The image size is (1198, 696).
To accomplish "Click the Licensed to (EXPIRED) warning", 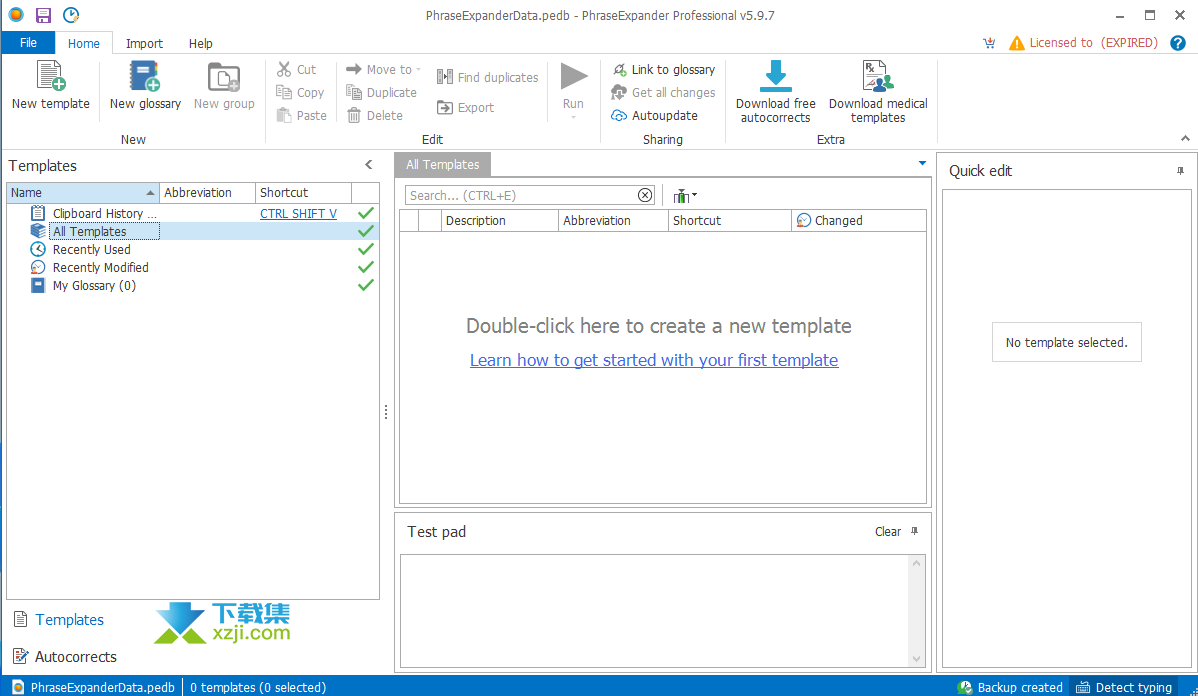I will (x=1083, y=43).
